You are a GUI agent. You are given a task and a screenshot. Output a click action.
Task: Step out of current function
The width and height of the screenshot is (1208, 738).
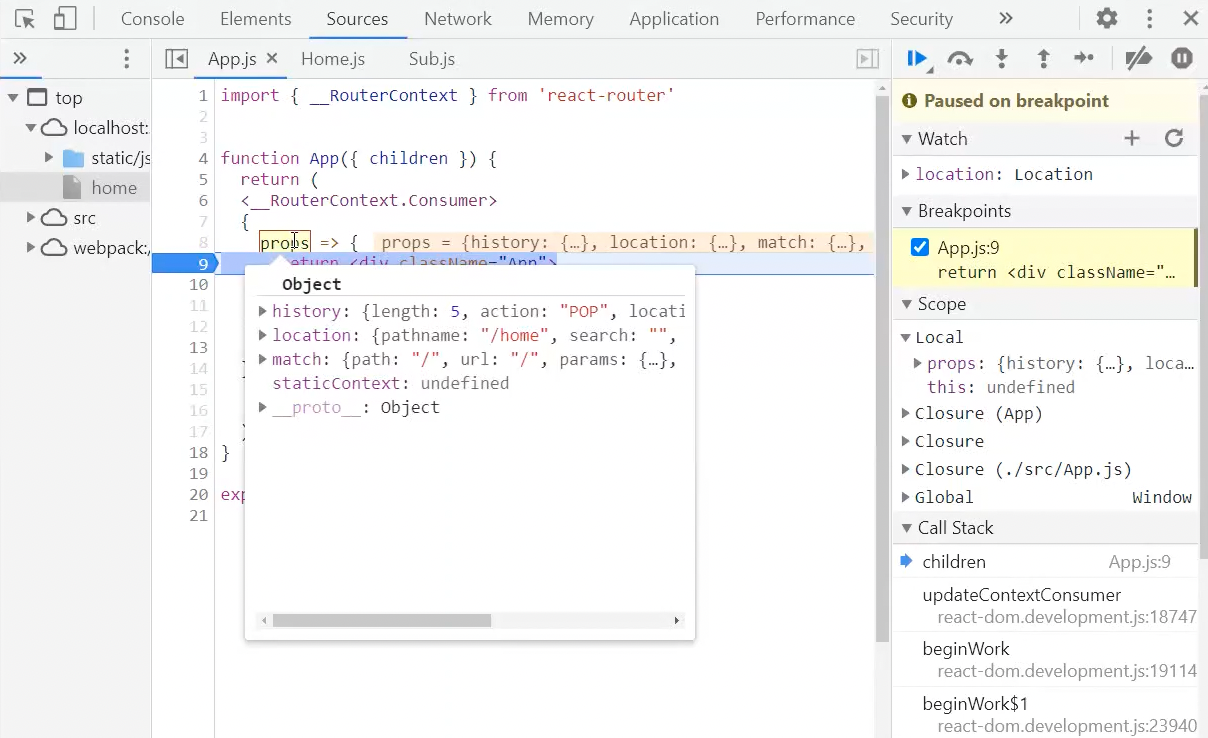click(1043, 59)
